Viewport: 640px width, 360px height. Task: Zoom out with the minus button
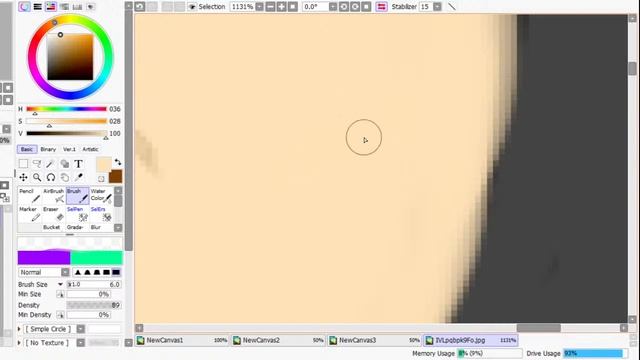[270, 7]
